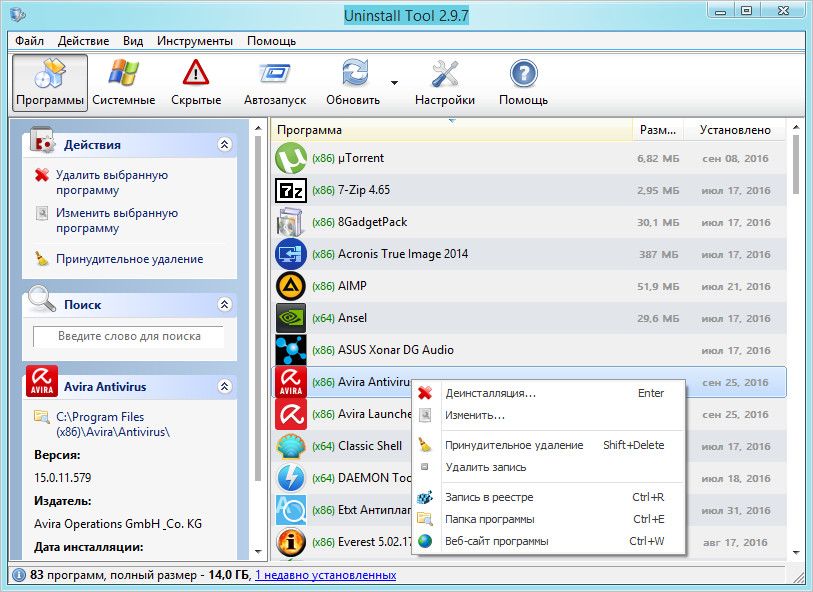
Task: Open the Инструменты menu
Action: [x=194, y=41]
